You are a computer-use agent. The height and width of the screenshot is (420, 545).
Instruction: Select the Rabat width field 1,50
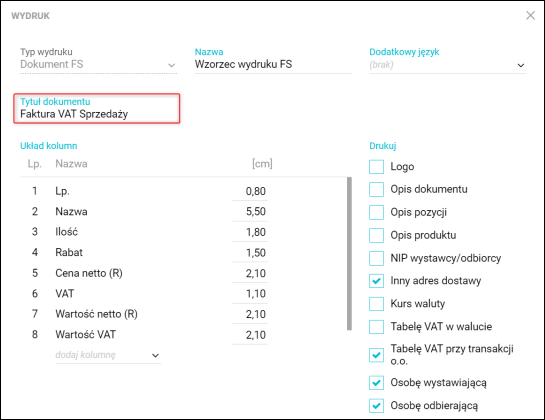tap(250, 253)
